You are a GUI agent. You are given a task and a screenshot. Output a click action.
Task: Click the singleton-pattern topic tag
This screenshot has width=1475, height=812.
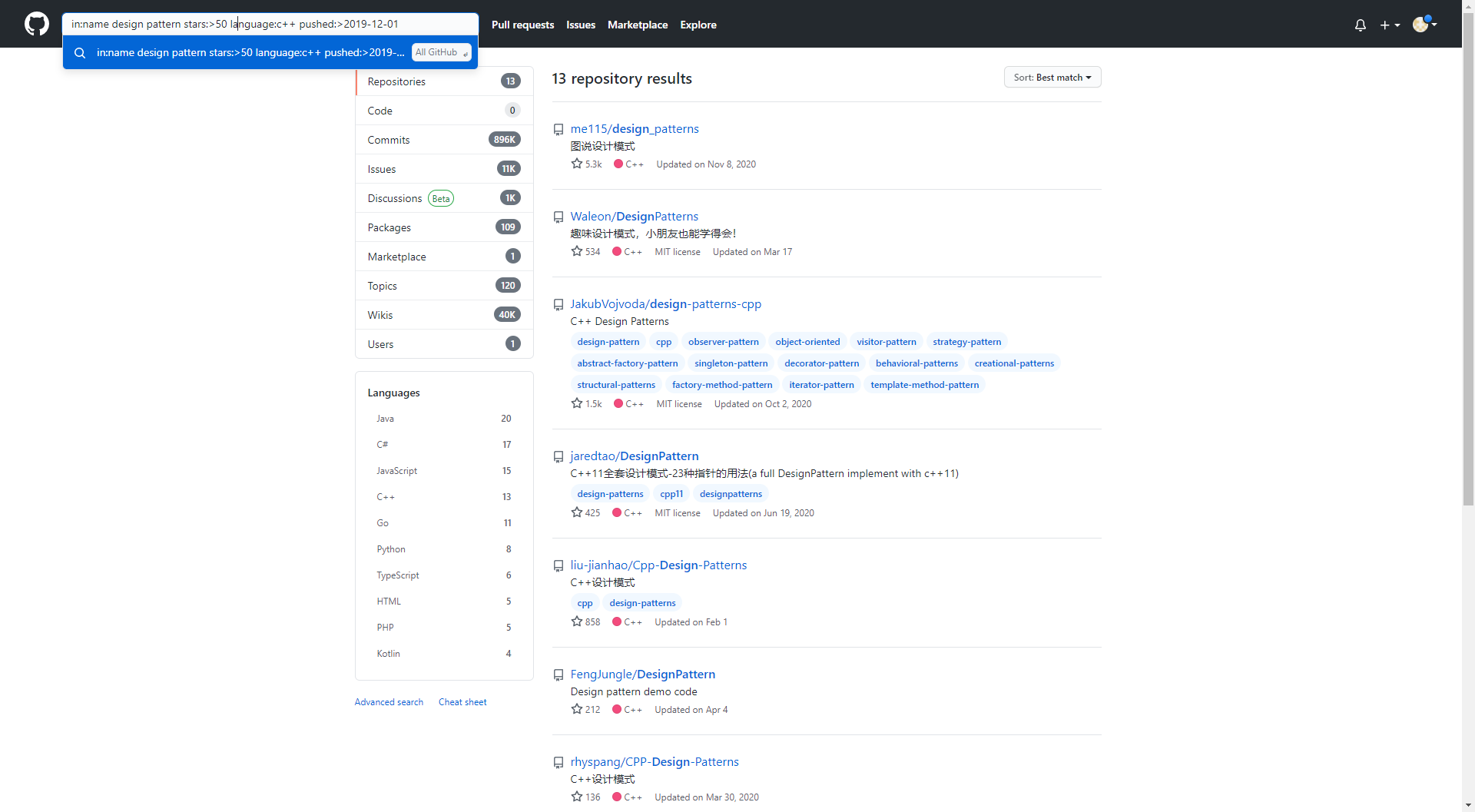(x=731, y=363)
